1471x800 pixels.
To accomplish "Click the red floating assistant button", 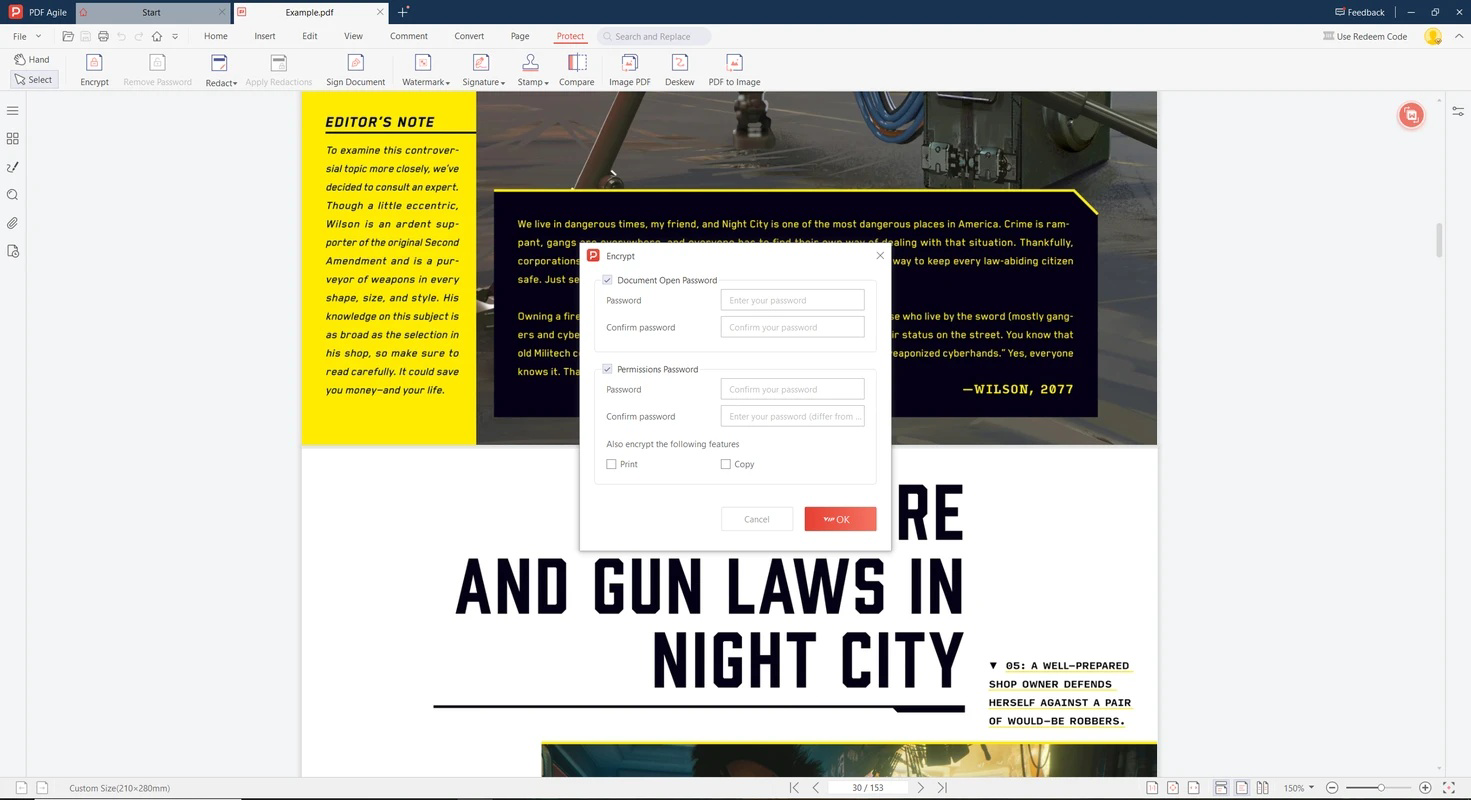I will [x=1411, y=115].
